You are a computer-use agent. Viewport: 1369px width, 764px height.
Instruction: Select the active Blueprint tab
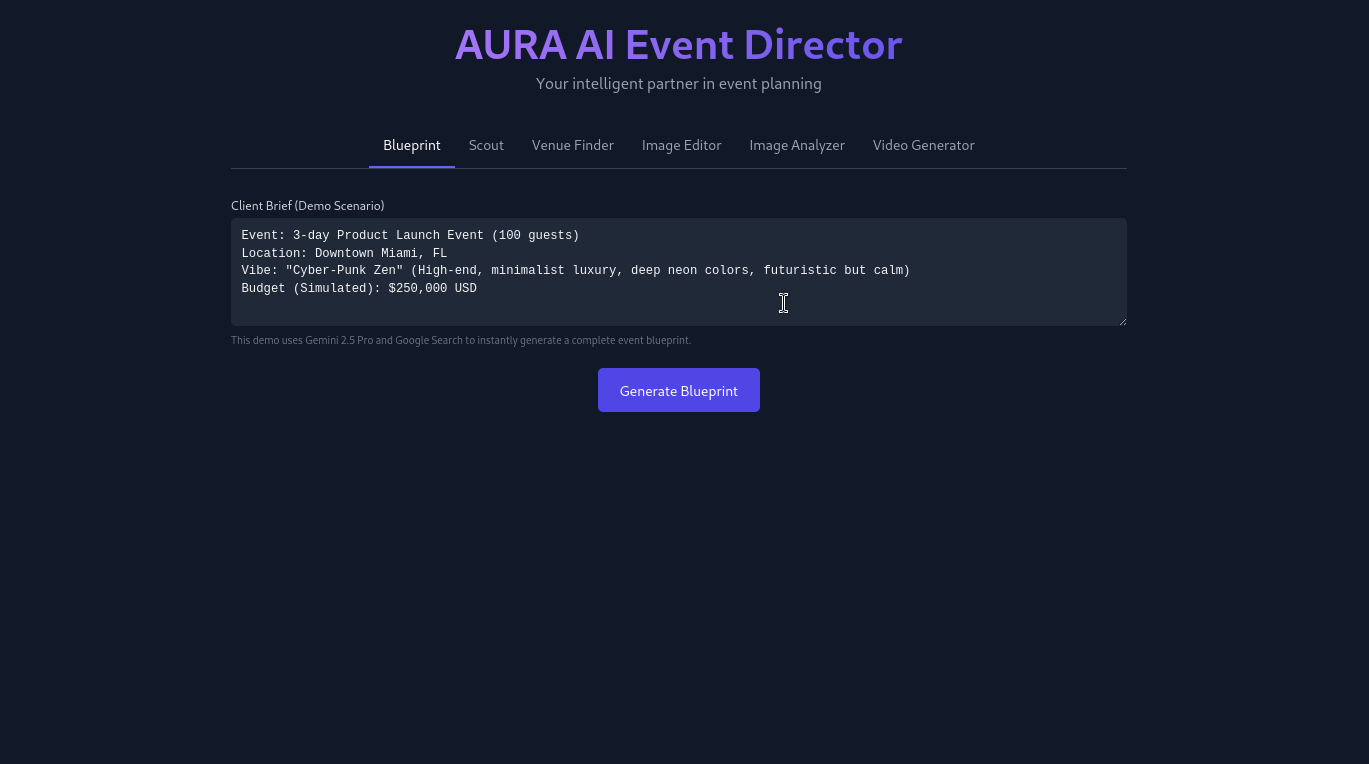pyautogui.click(x=411, y=145)
